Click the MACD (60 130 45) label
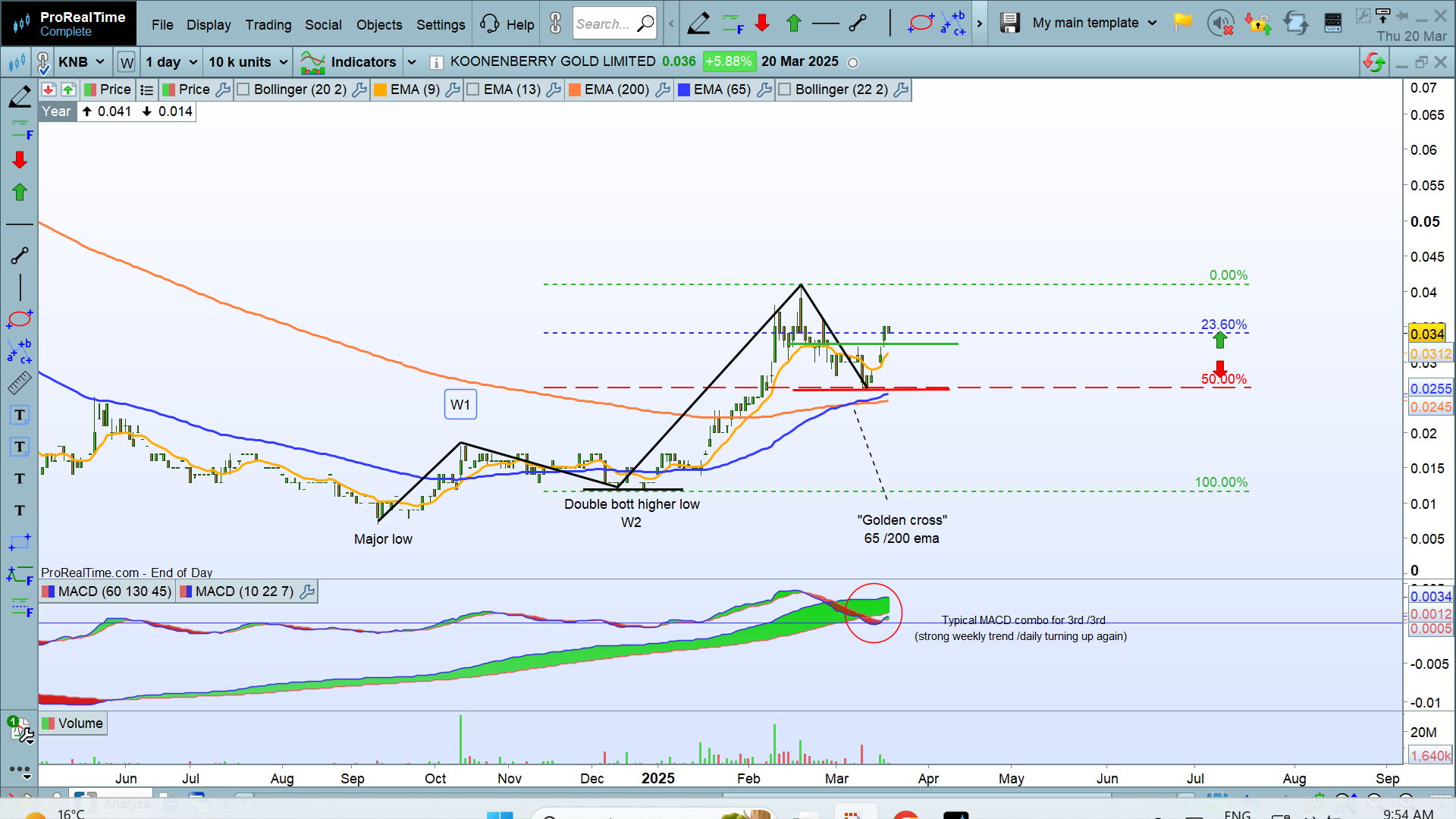 pyautogui.click(x=115, y=591)
